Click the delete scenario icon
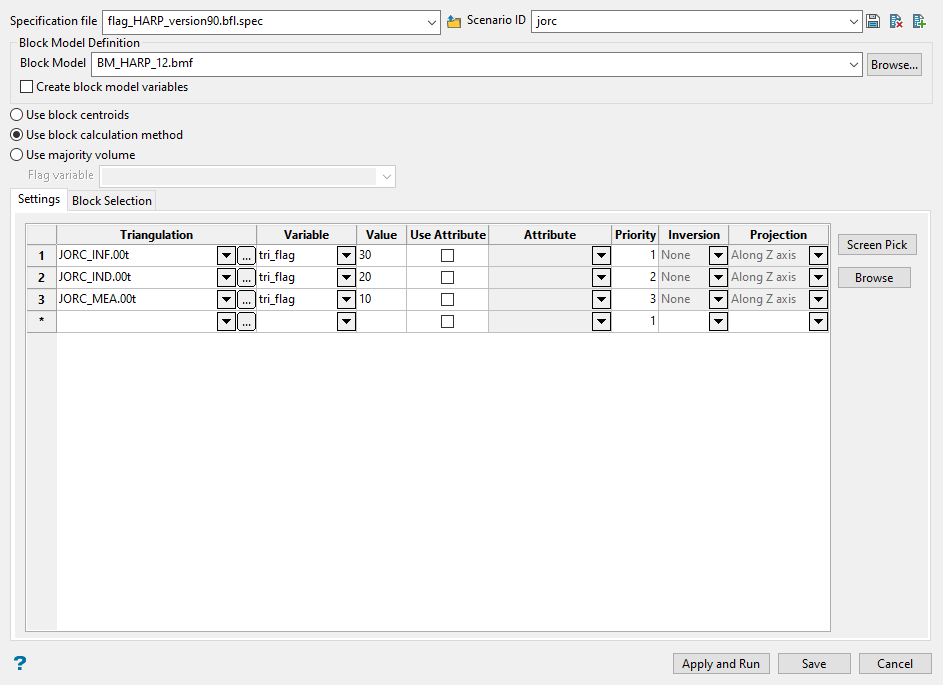This screenshot has height=685, width=943. pyautogui.click(x=896, y=22)
